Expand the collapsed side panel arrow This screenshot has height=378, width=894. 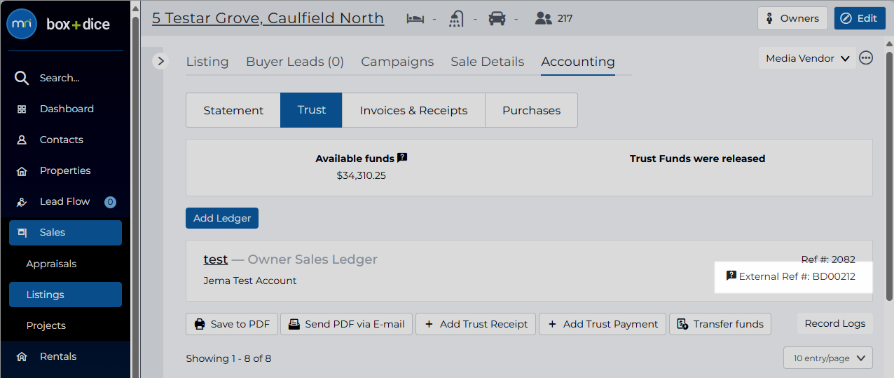161,60
